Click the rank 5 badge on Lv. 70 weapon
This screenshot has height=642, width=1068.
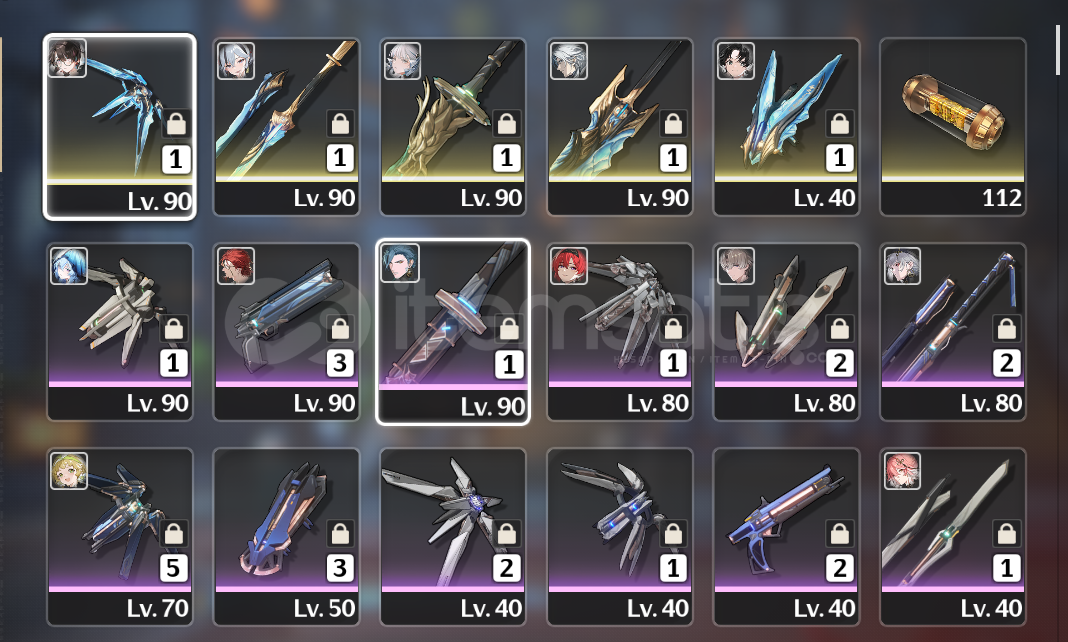tap(173, 568)
